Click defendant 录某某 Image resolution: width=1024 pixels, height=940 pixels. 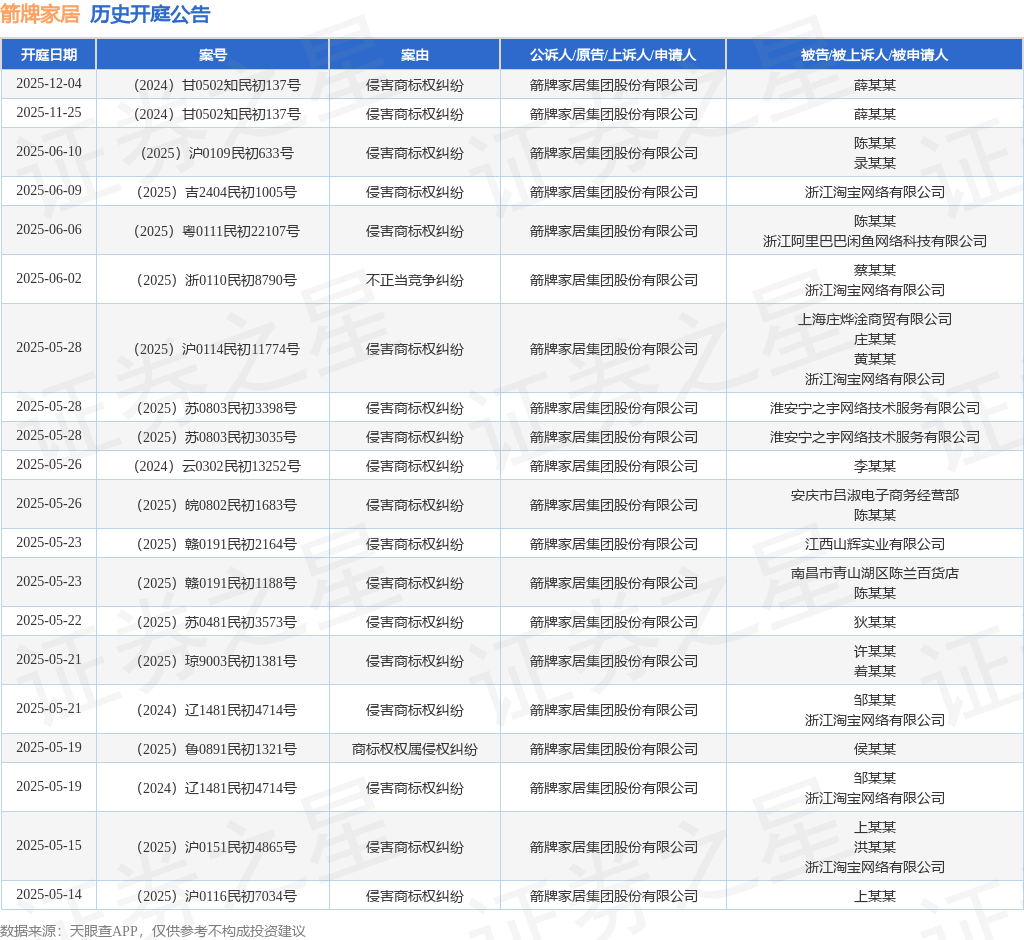874,163
